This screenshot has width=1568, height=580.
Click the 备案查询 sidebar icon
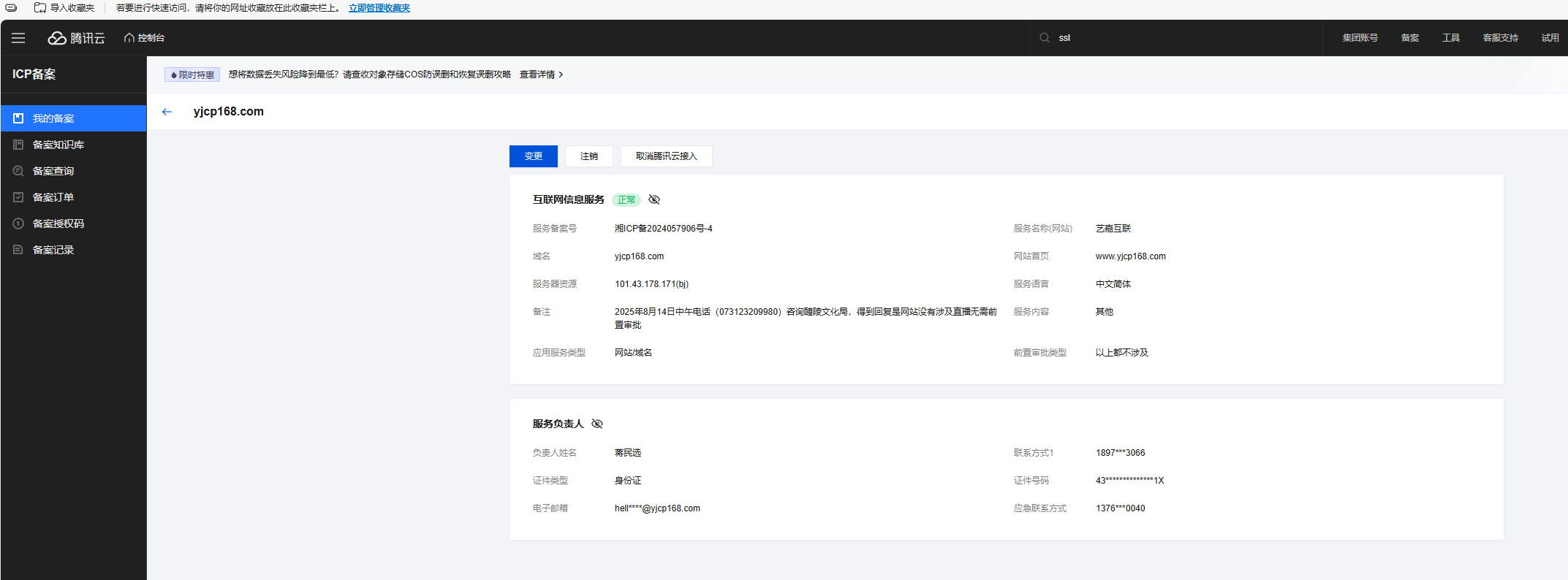18,171
